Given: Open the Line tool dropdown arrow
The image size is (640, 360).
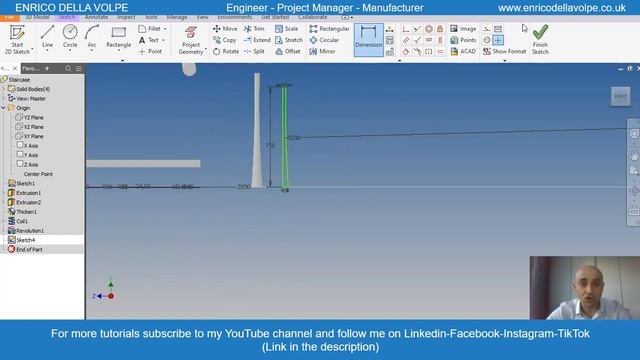Looking at the screenshot, I should click(x=47, y=51).
